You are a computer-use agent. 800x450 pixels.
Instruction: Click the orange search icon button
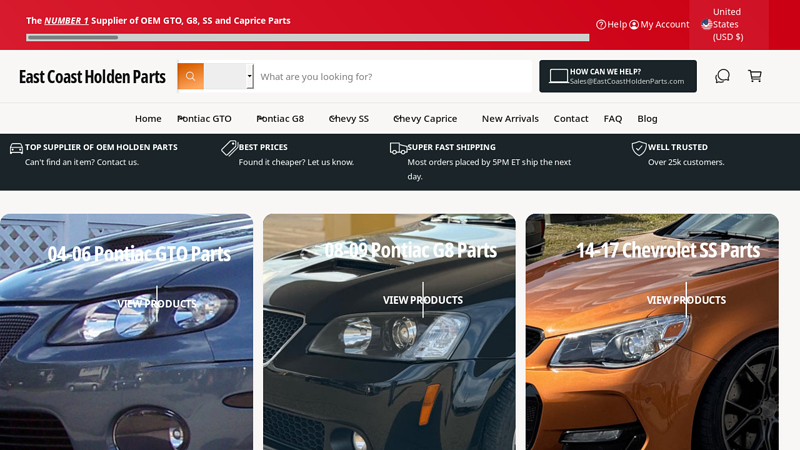coord(190,76)
